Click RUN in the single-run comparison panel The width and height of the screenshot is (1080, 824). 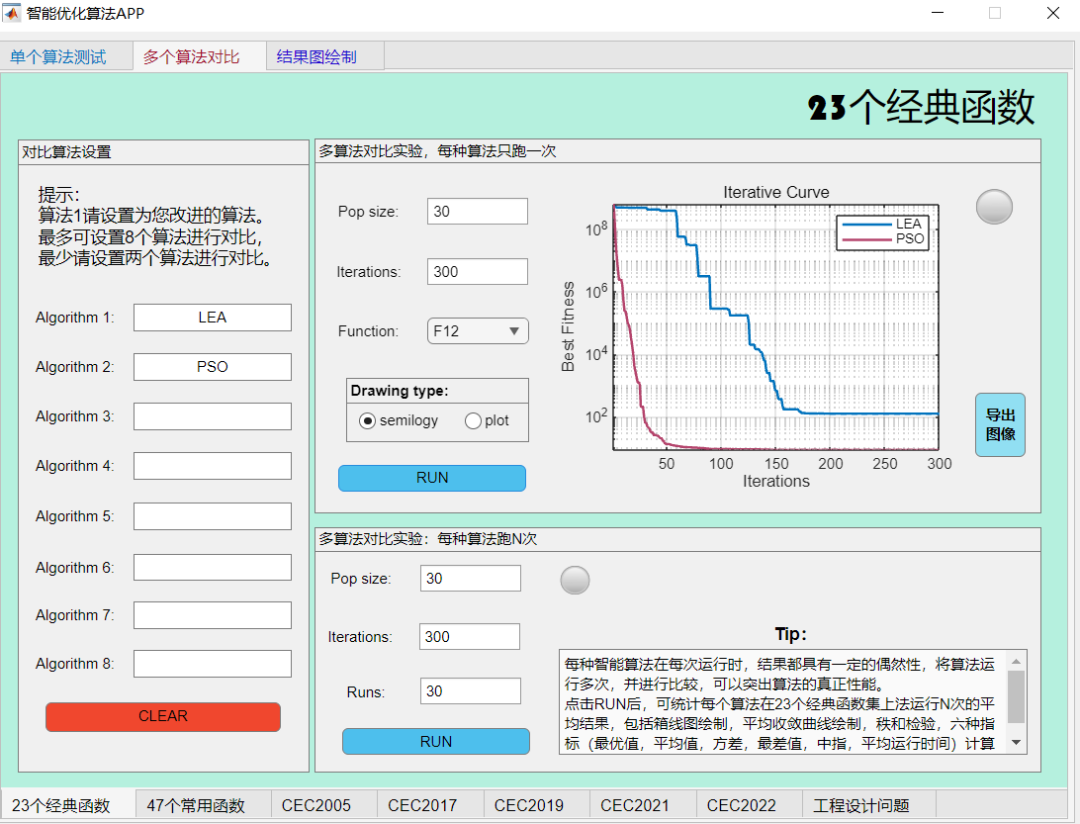[x=432, y=478]
